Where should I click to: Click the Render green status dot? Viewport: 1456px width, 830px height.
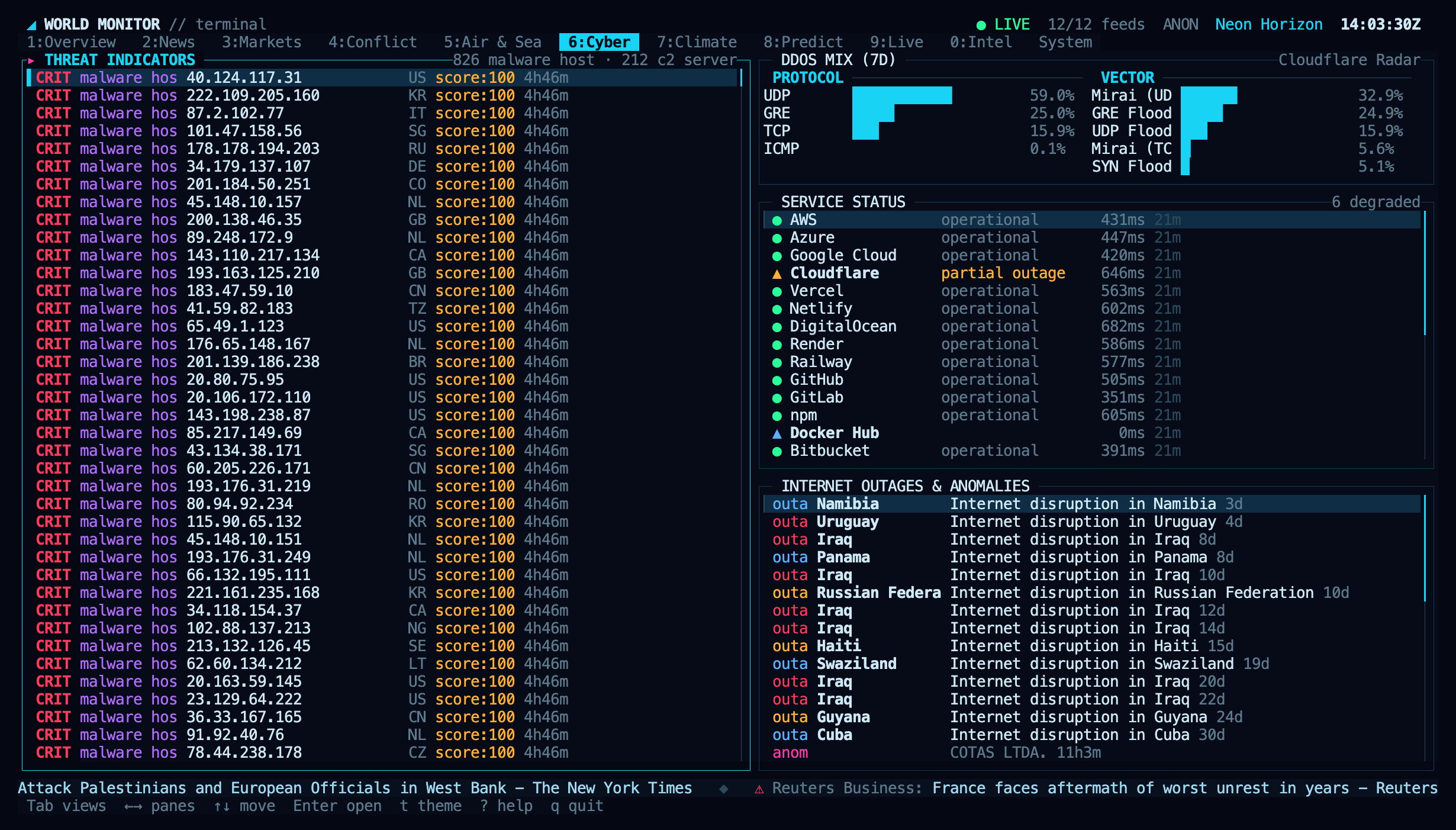[x=777, y=345]
